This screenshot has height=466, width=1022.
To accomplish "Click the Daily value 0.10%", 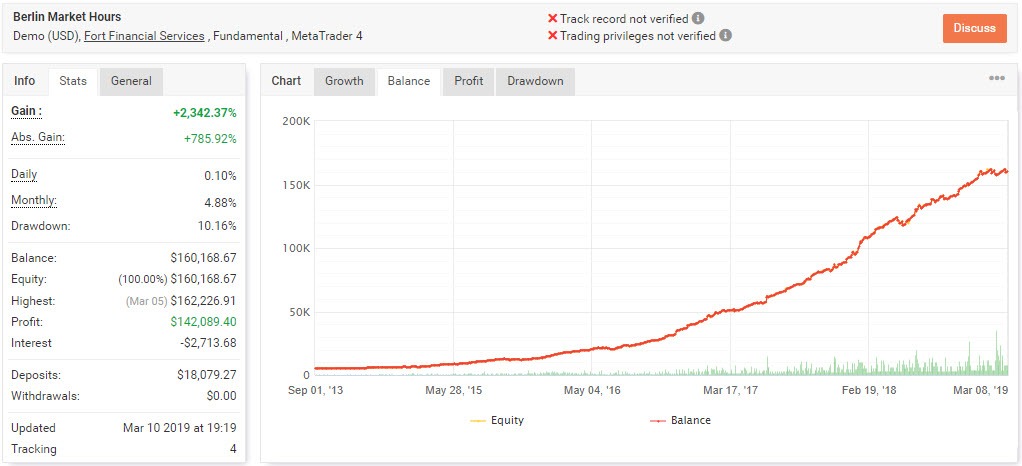I will pos(220,176).
